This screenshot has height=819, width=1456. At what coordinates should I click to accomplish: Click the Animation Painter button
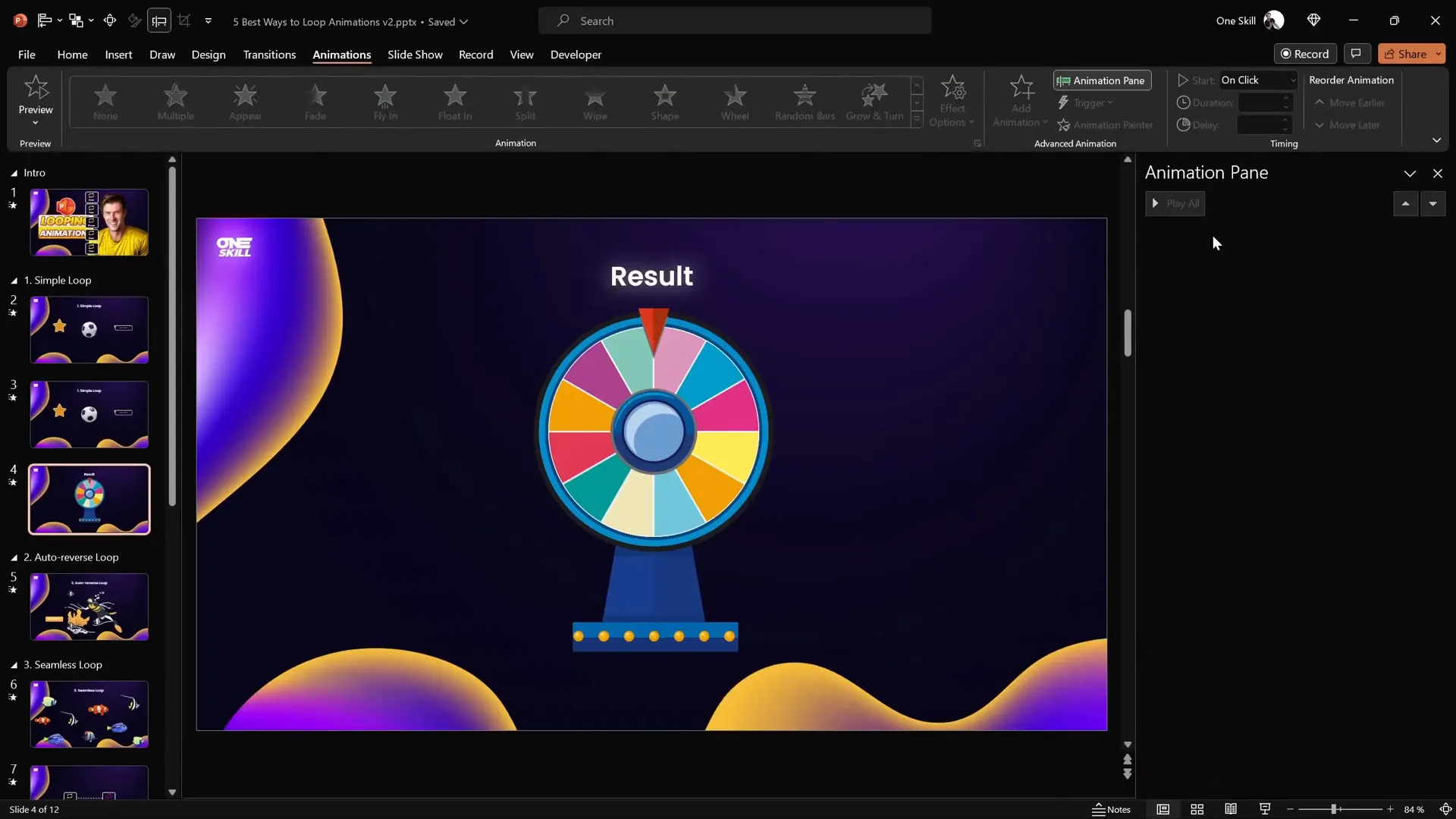[1105, 125]
